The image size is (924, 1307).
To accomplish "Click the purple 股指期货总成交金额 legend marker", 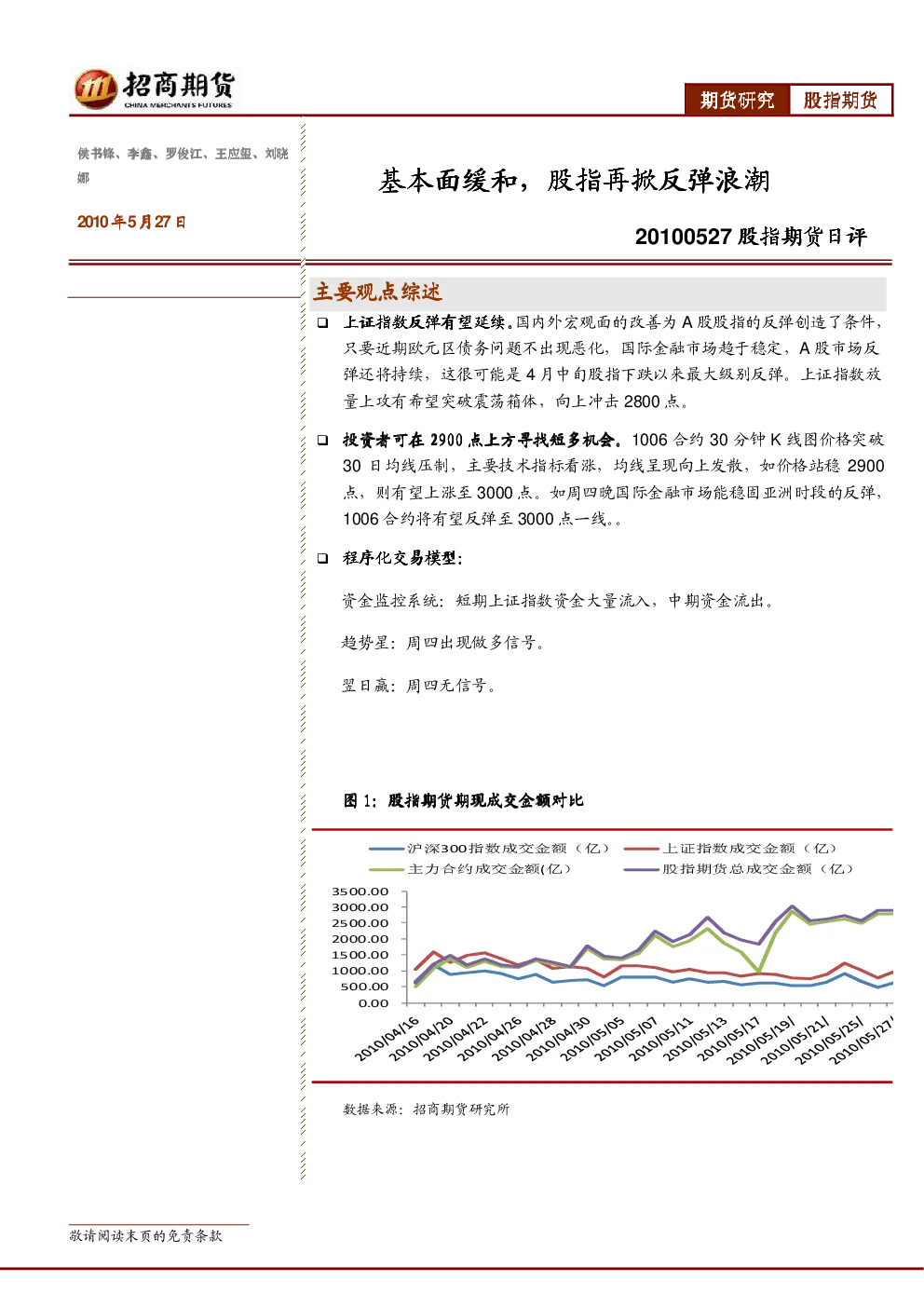I will pyautogui.click(x=642, y=869).
